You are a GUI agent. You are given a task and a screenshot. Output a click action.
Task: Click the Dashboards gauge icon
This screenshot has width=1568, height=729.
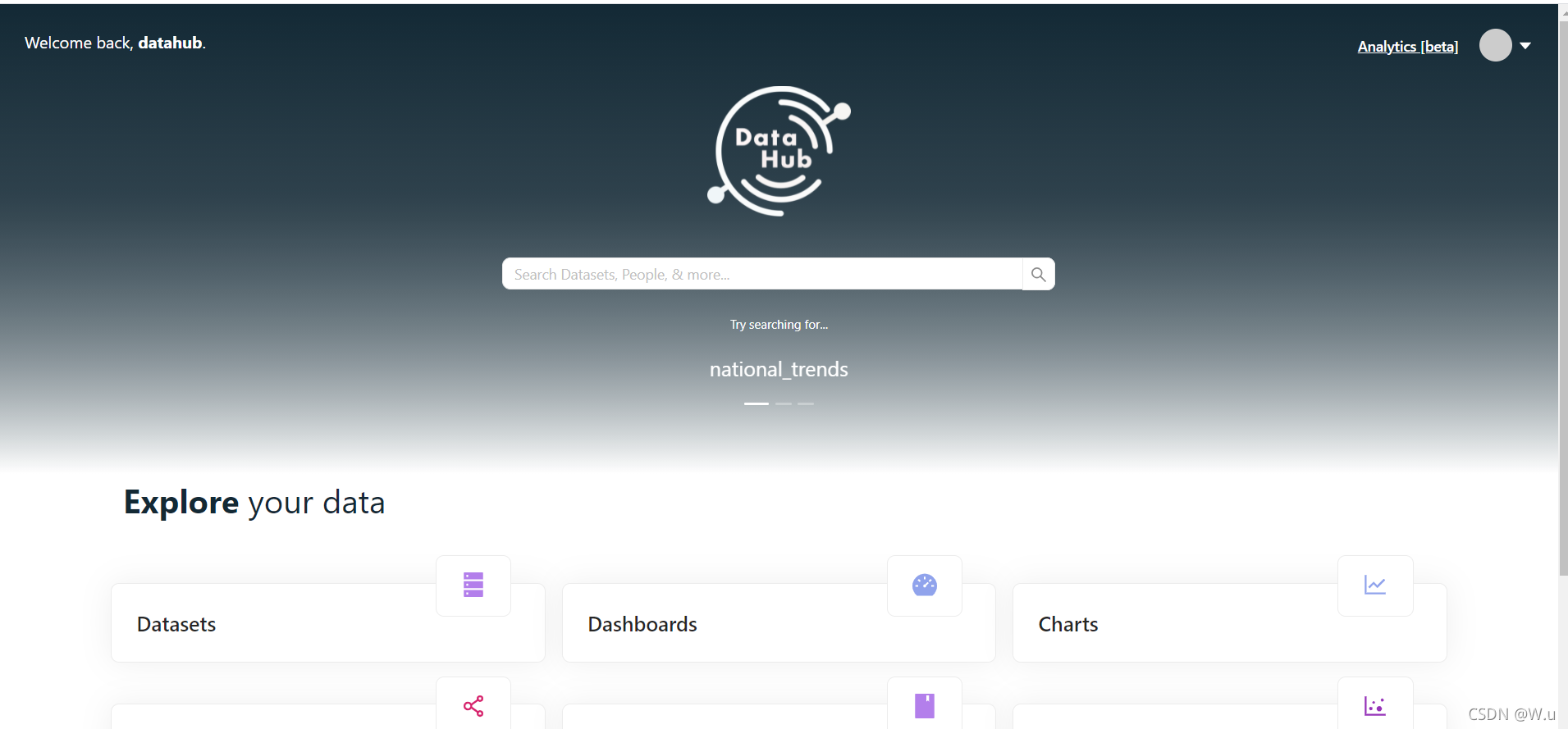coord(925,585)
